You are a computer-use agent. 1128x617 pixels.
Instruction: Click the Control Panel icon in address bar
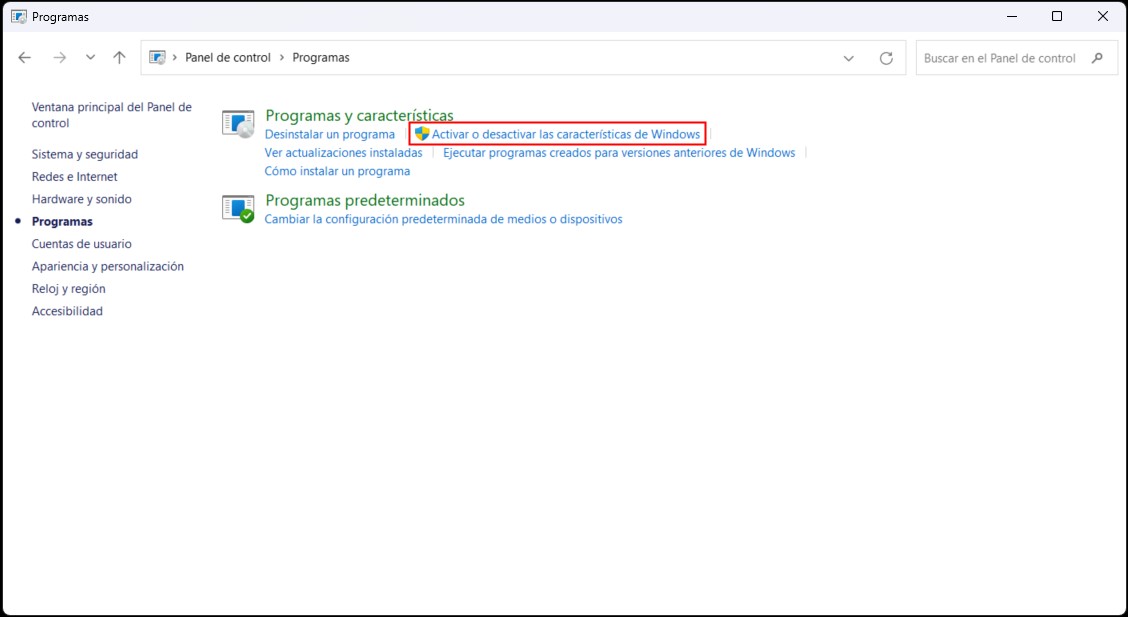(x=158, y=58)
